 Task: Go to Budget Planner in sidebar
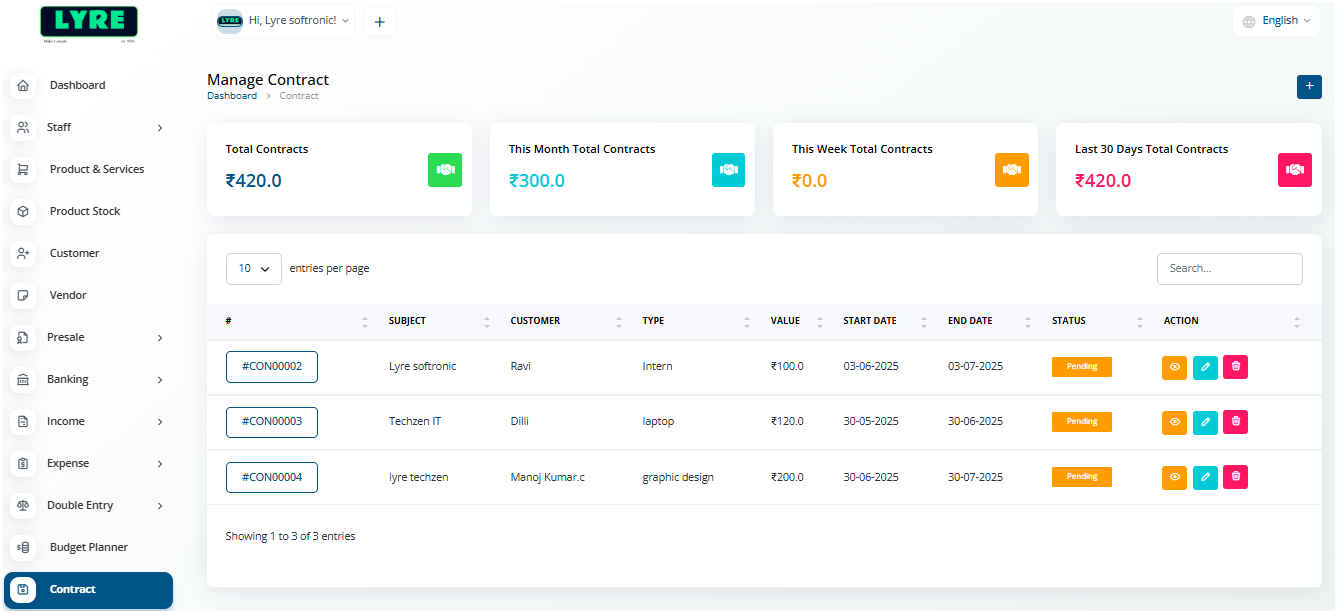tap(88, 548)
